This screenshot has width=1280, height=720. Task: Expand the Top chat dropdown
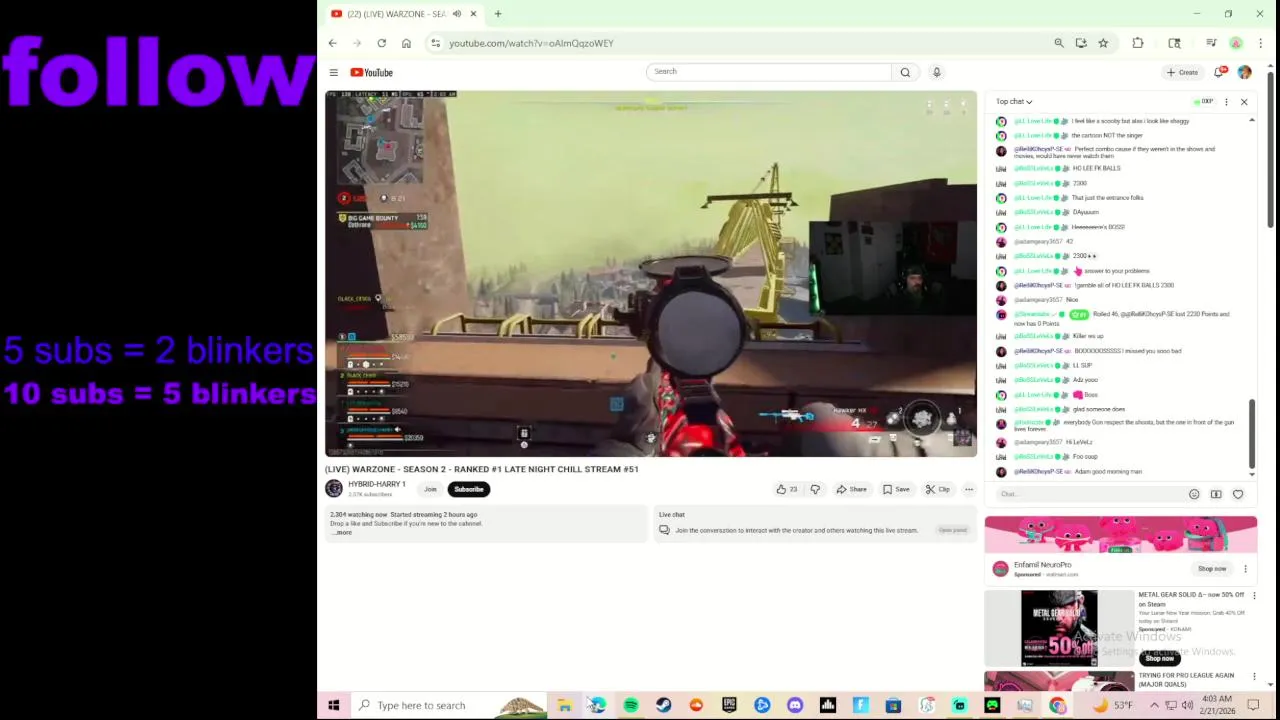click(1014, 101)
